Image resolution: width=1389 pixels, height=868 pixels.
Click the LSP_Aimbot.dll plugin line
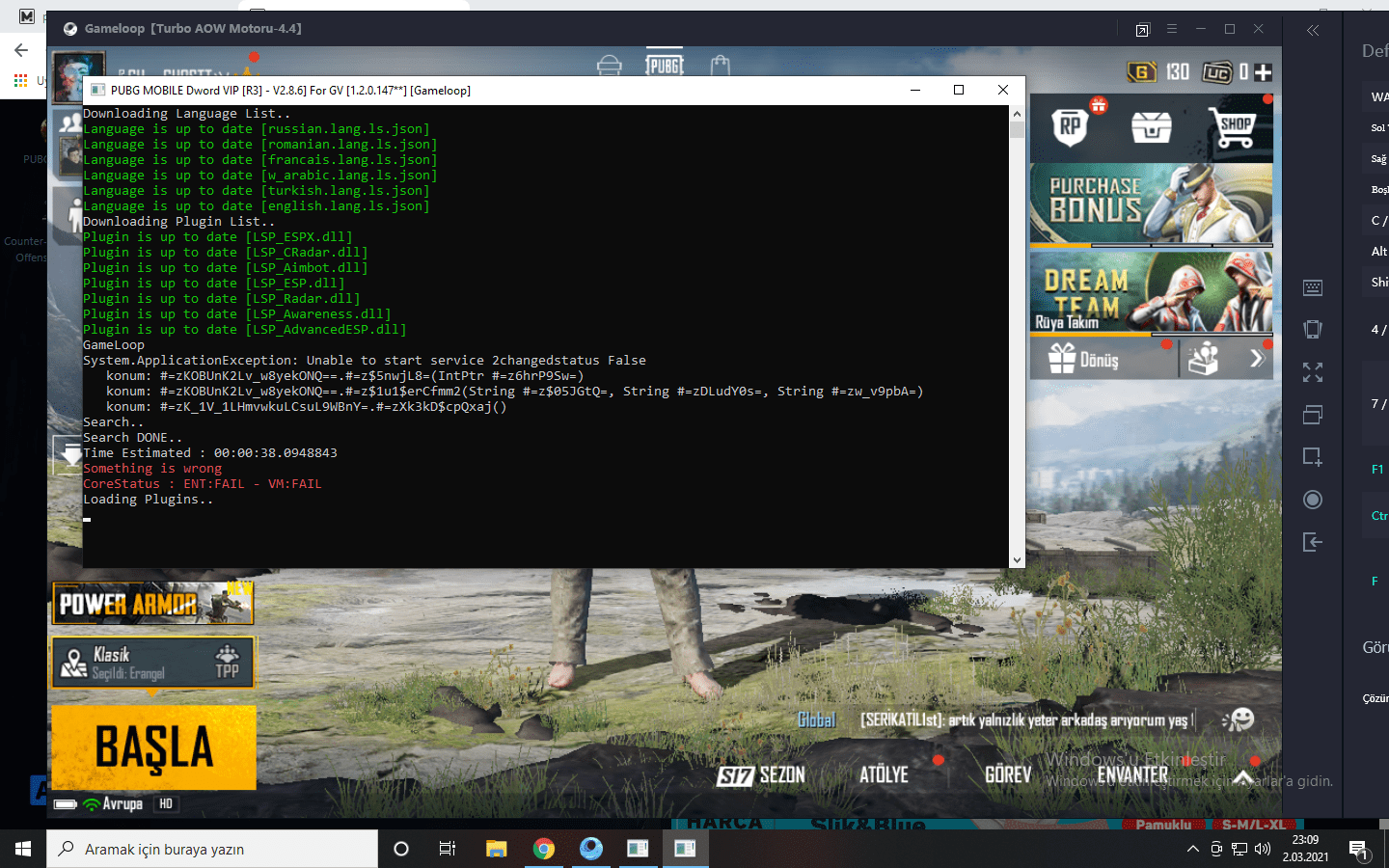225,268
